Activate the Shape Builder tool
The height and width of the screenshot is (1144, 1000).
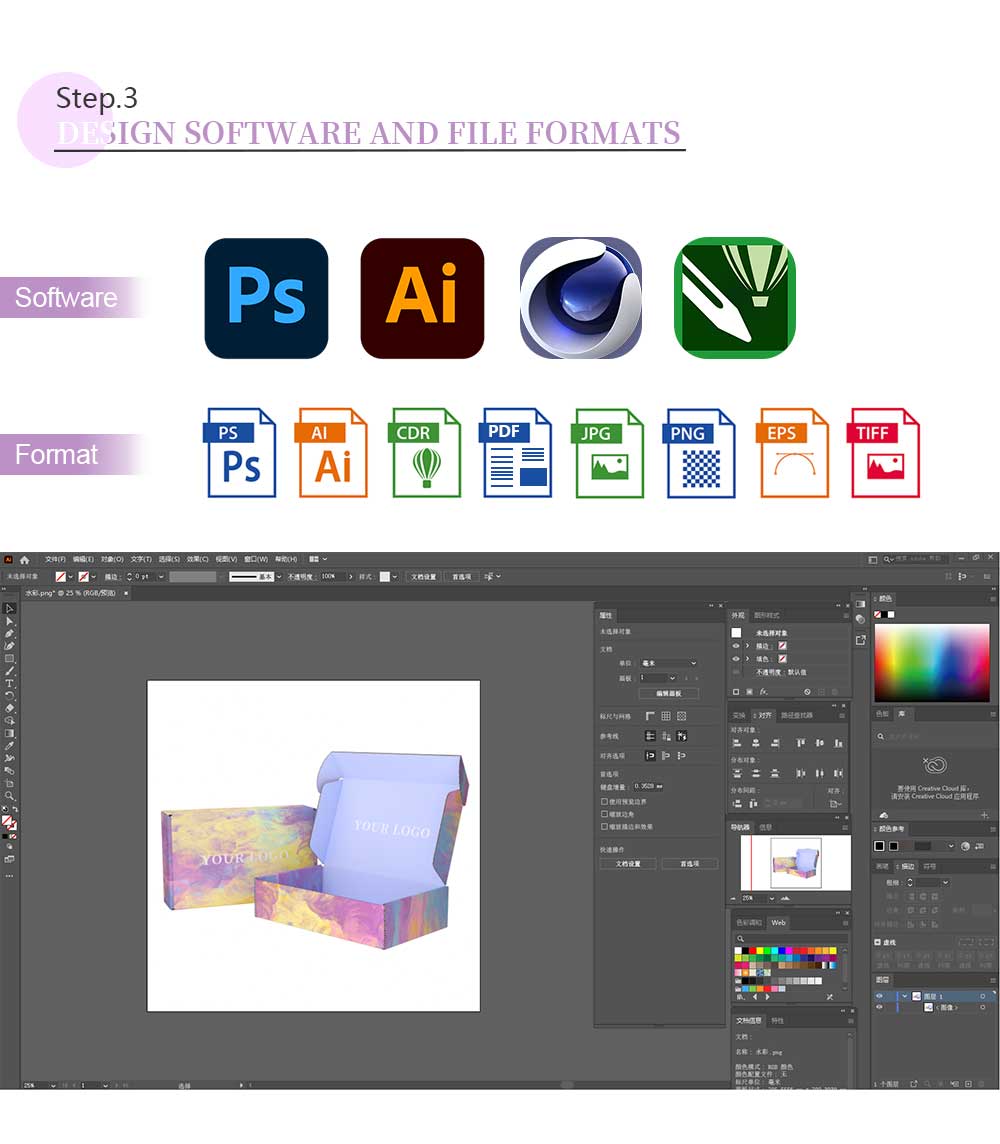click(x=9, y=720)
